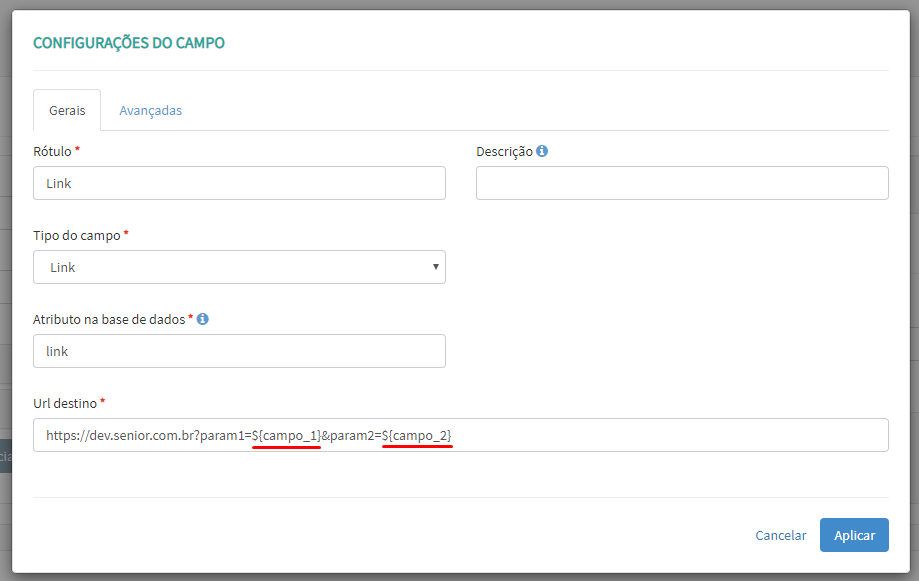Place cursor at start of Url destino field
The image size is (919, 581).
47,435
